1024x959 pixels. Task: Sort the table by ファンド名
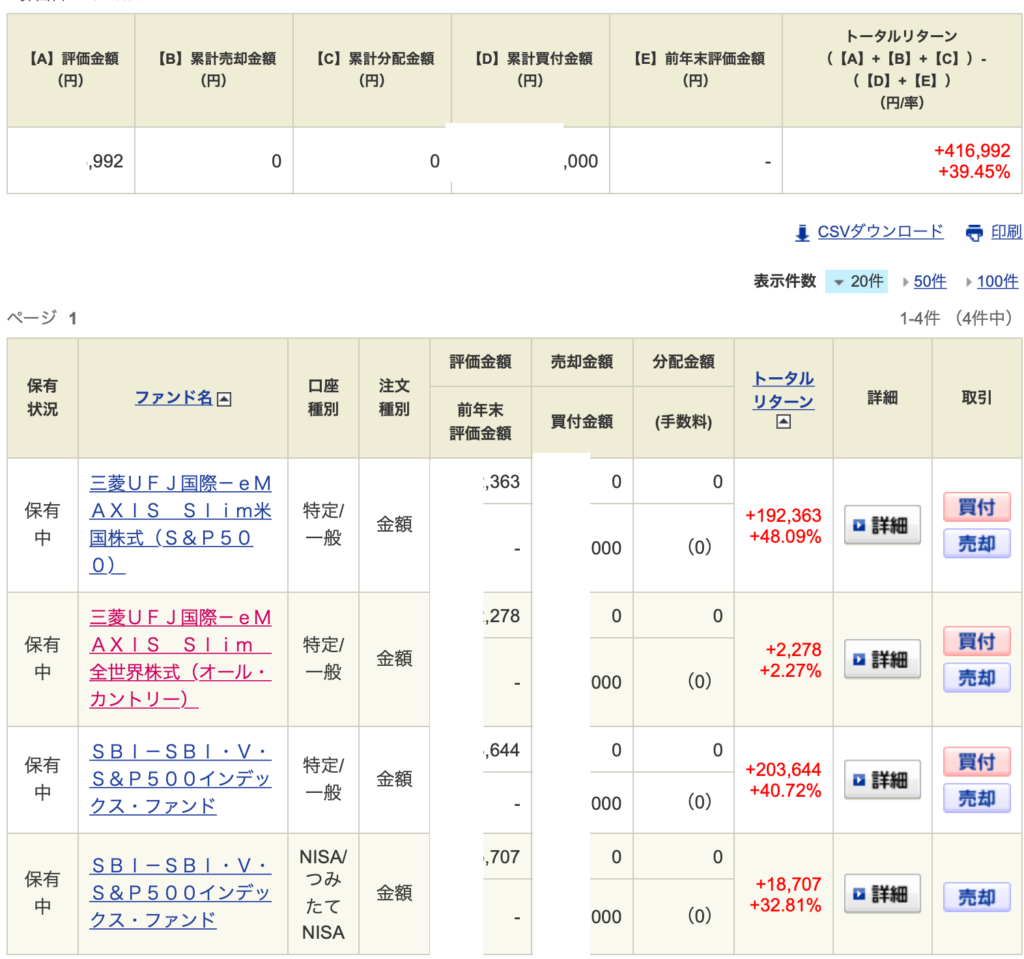pyautogui.click(x=174, y=398)
